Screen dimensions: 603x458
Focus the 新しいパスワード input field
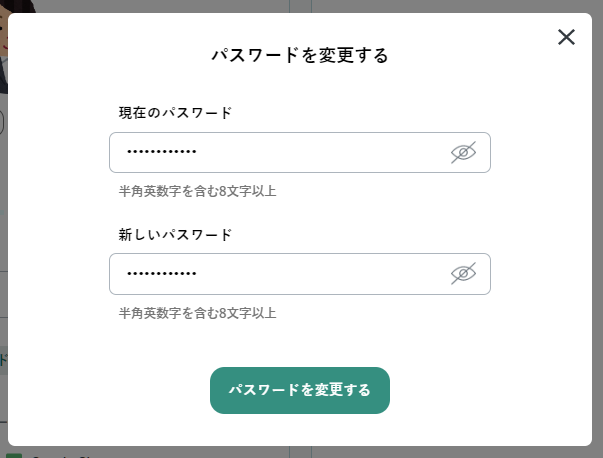pyautogui.click(x=300, y=274)
